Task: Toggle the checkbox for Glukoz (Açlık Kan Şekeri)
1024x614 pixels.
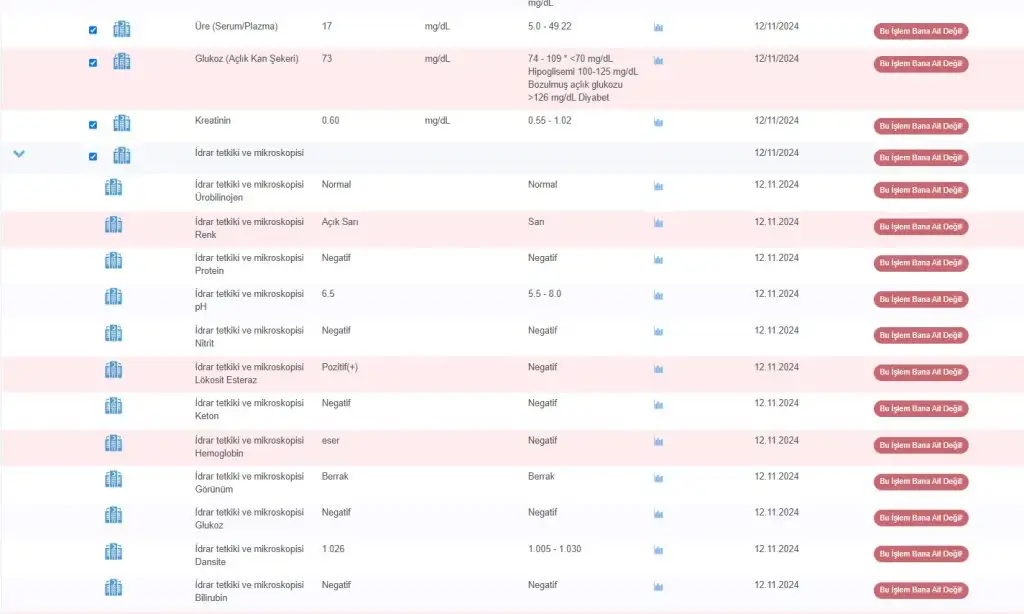Action: (93, 62)
